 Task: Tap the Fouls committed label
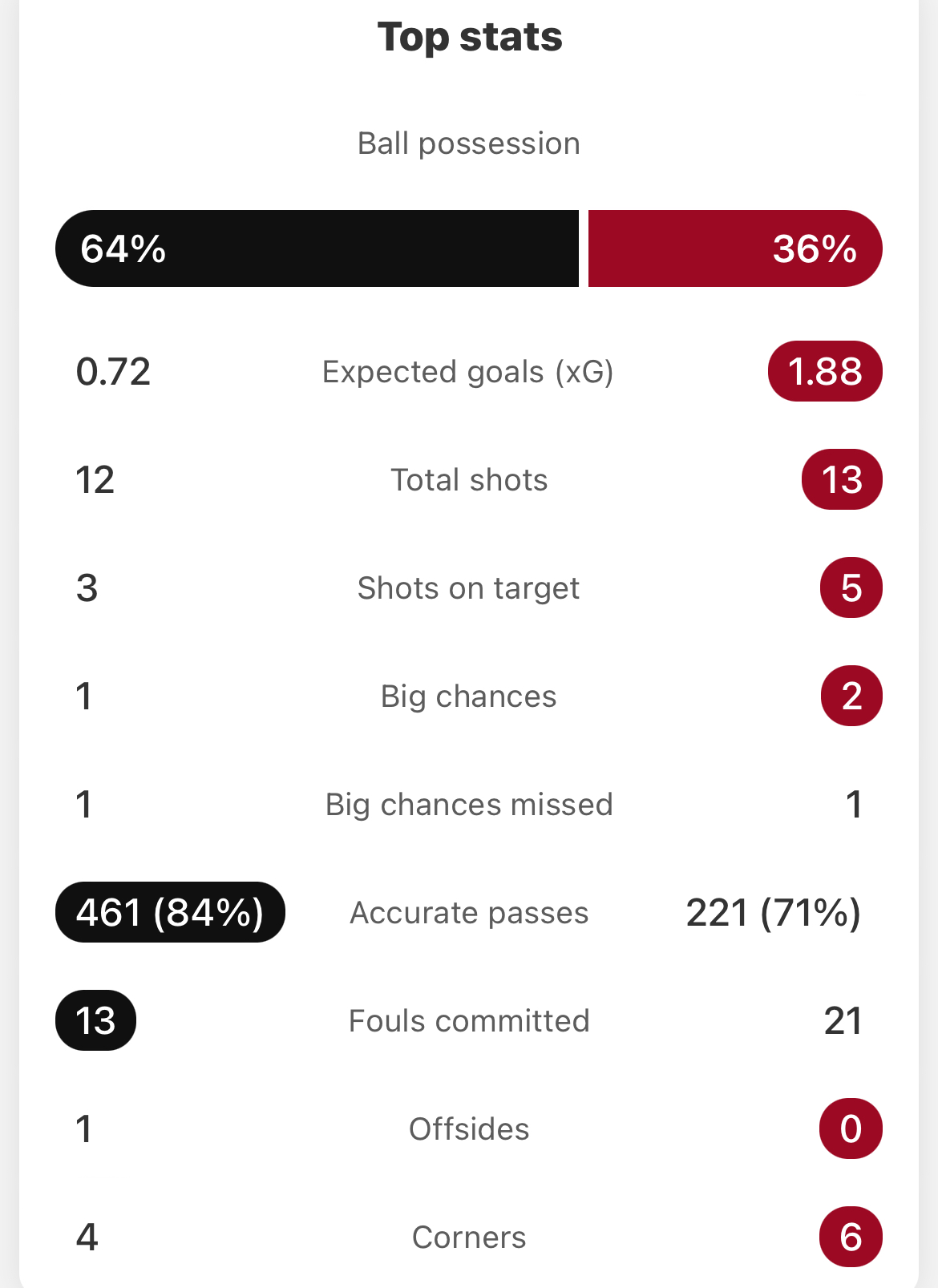469,1021
